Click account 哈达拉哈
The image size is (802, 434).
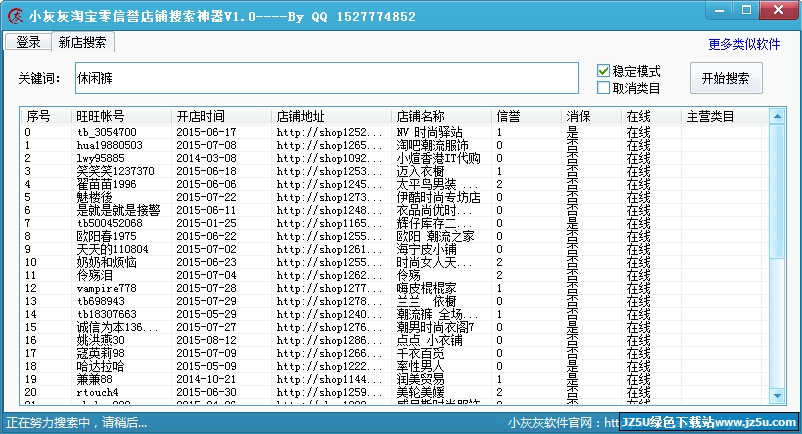point(100,367)
